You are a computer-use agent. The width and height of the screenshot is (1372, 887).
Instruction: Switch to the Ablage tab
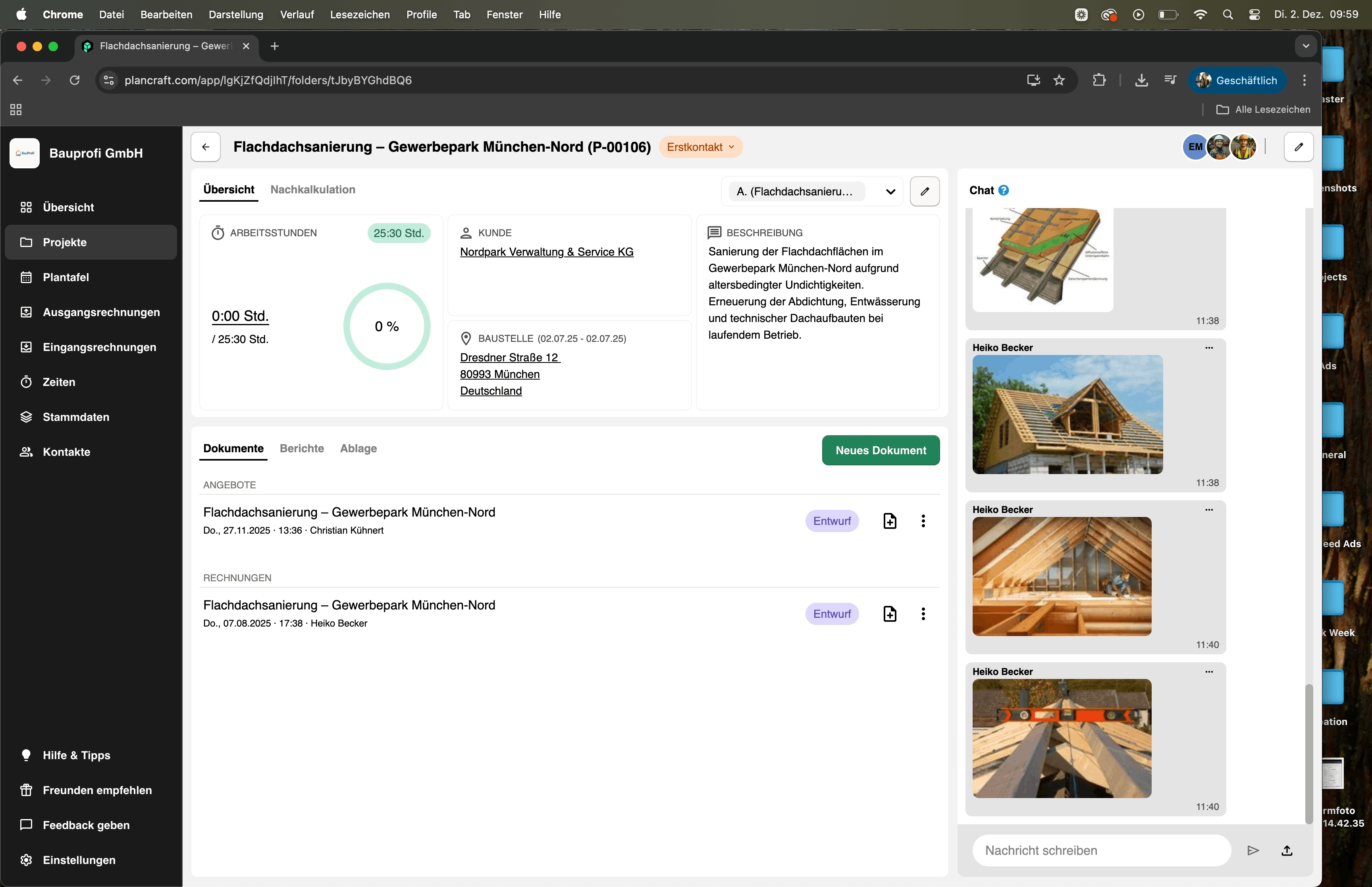[358, 448]
